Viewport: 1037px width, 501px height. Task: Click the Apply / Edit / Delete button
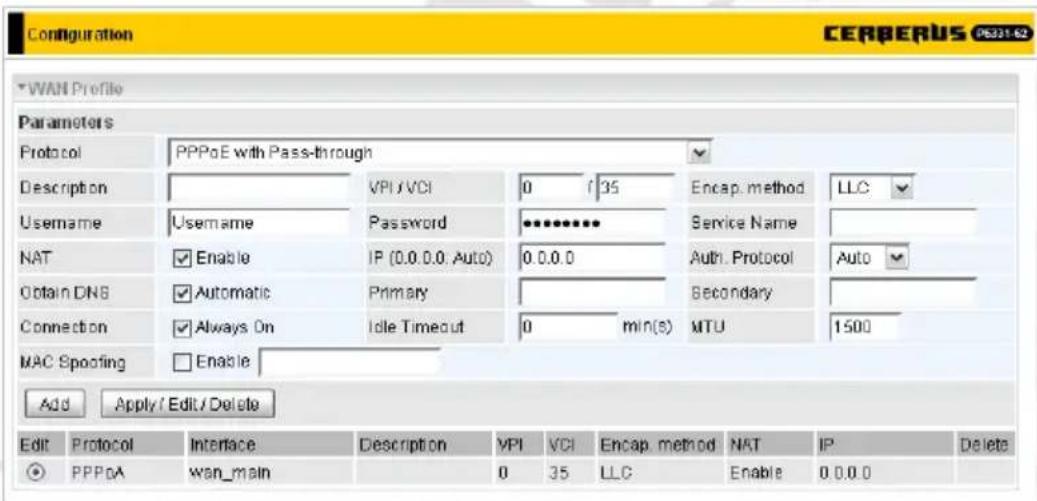[188, 404]
